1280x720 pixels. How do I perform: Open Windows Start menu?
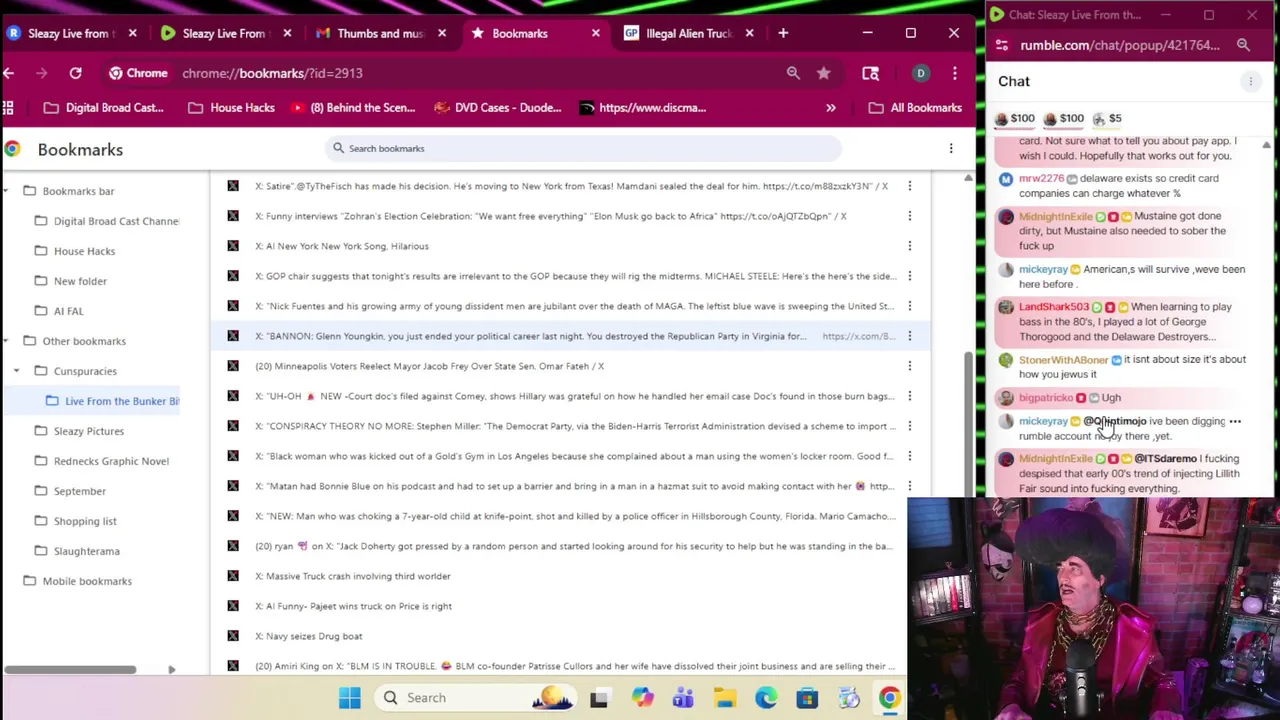click(349, 698)
